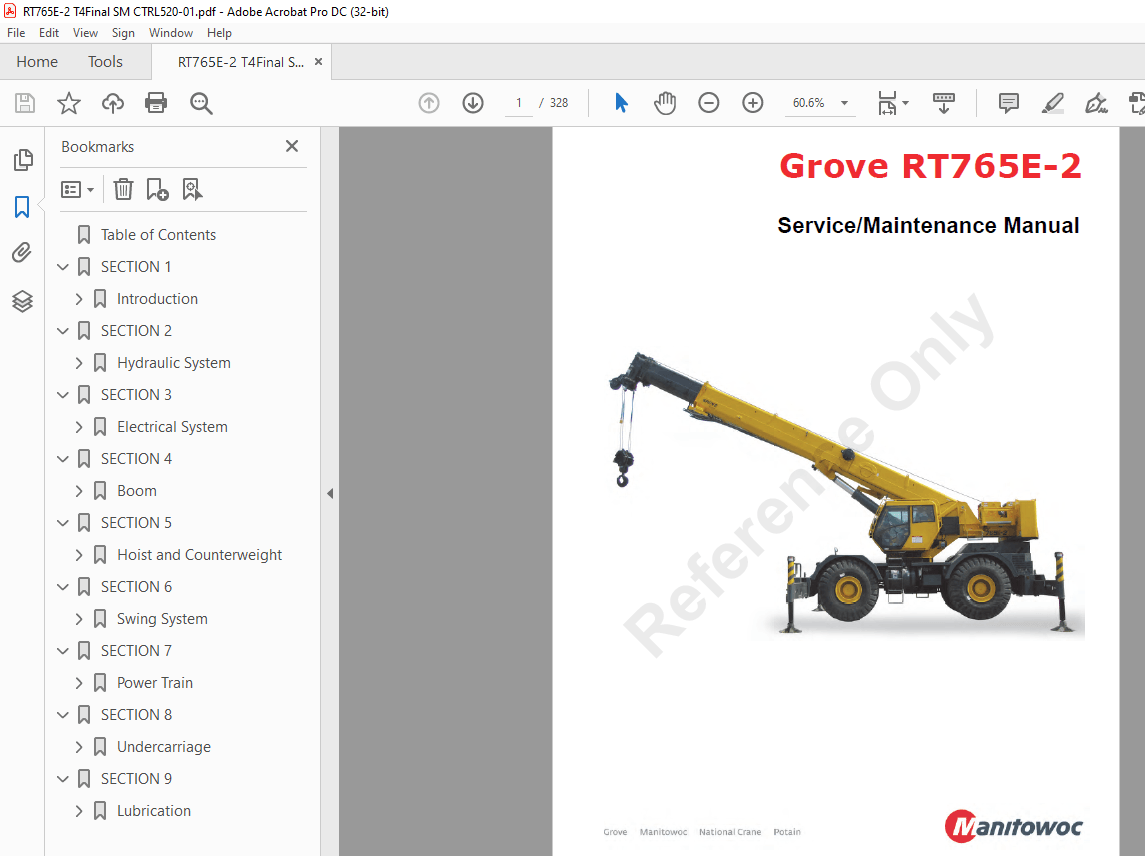Switch to the Tools tab
This screenshot has width=1145, height=856.
point(105,61)
